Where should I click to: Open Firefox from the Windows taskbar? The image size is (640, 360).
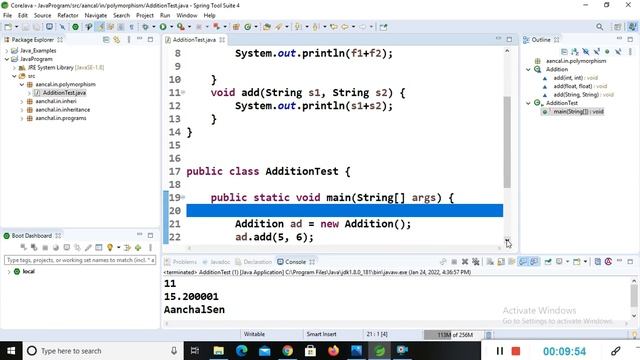(333, 351)
